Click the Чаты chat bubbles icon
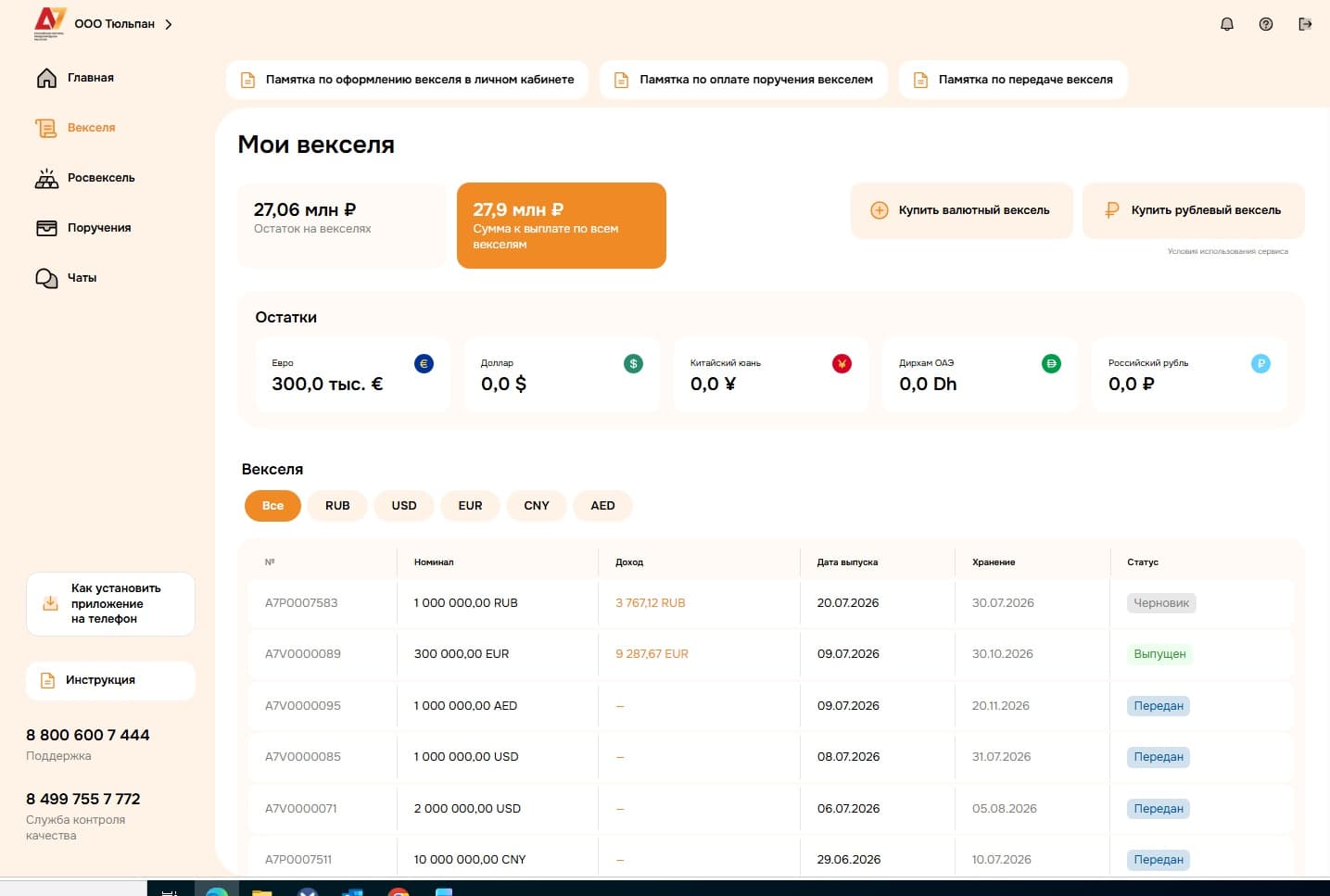Screen dimensions: 1330x896 [46, 278]
